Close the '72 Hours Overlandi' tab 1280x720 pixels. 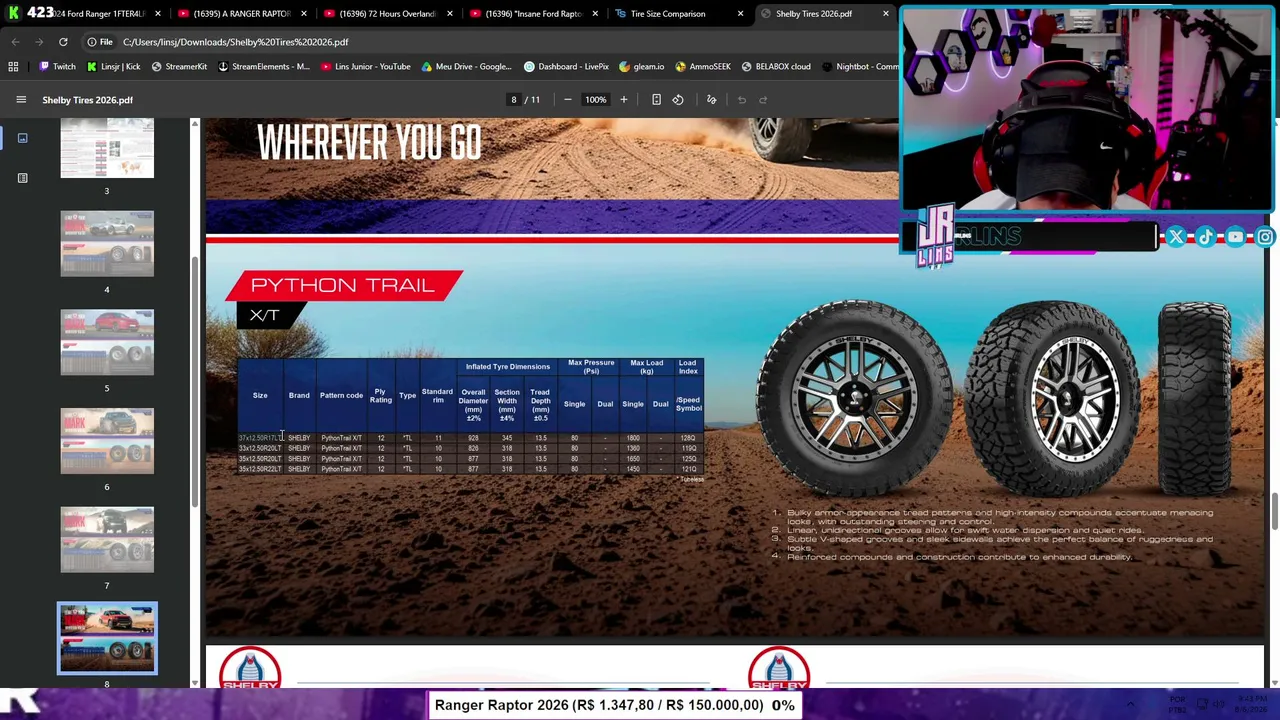[x=449, y=14]
